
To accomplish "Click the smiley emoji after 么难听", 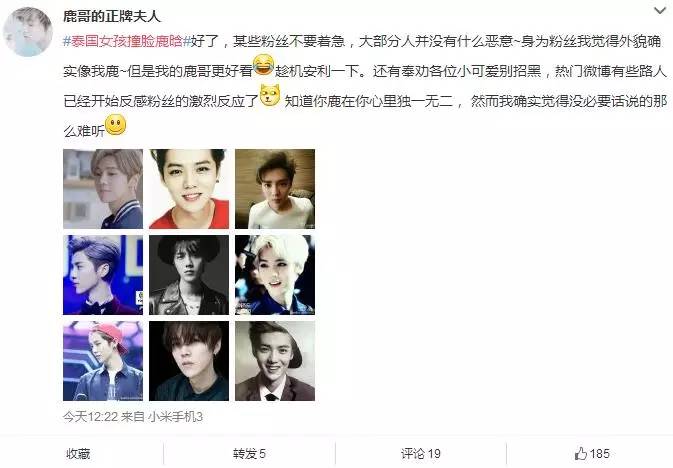I will (115, 125).
